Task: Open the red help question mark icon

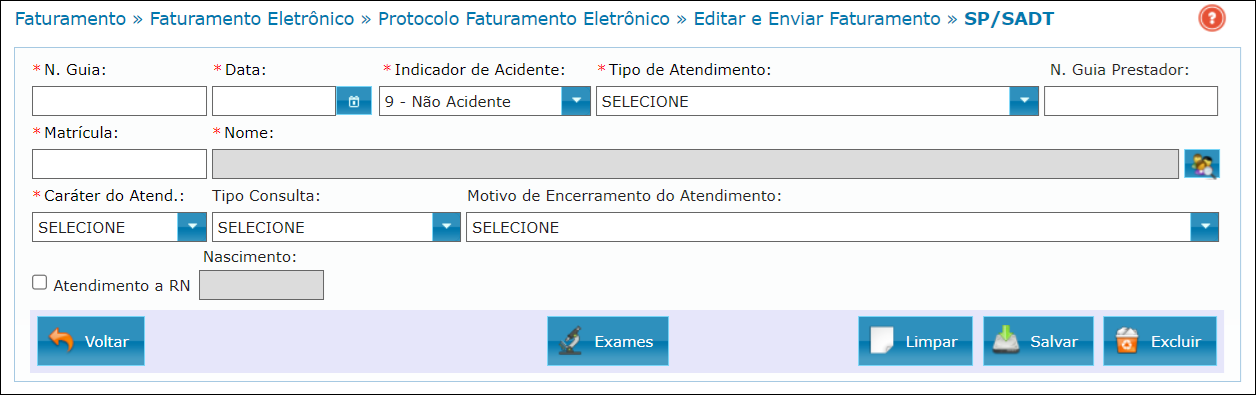Action: (1211, 18)
